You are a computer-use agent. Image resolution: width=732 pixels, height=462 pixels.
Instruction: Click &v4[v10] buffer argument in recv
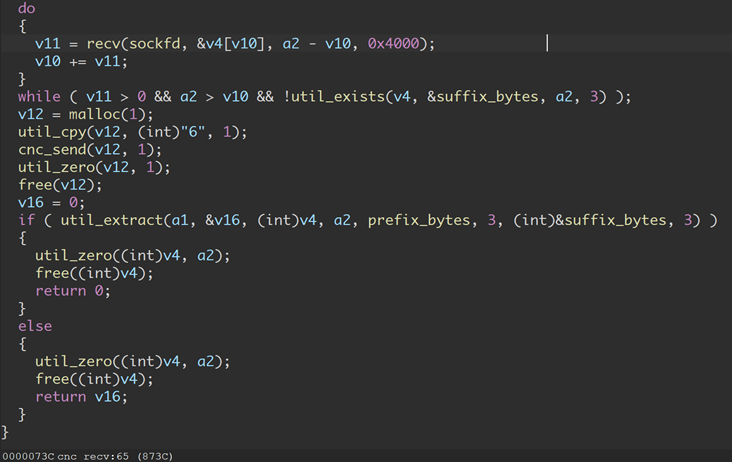[231, 44]
